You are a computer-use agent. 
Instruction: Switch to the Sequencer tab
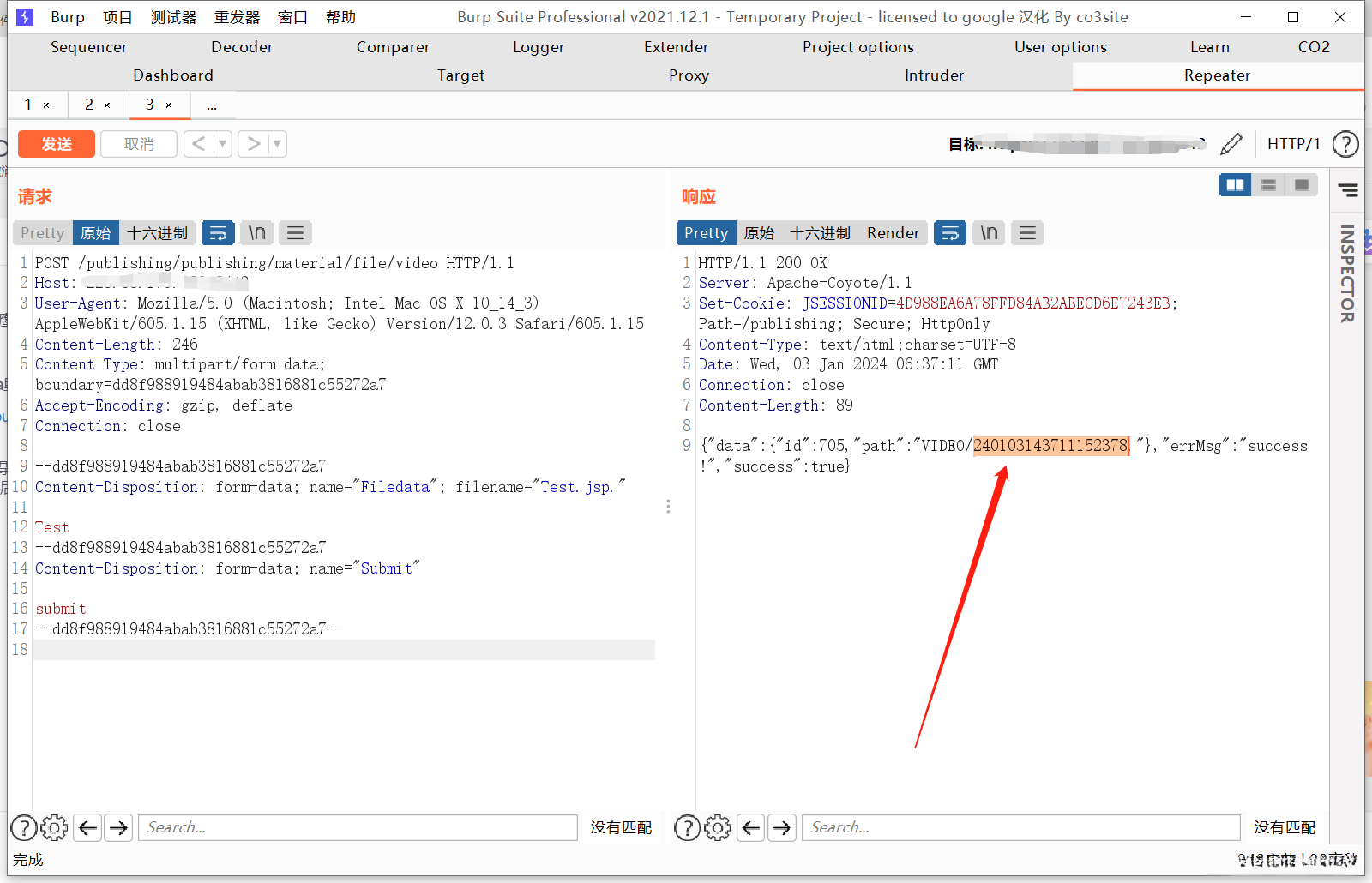tap(88, 47)
